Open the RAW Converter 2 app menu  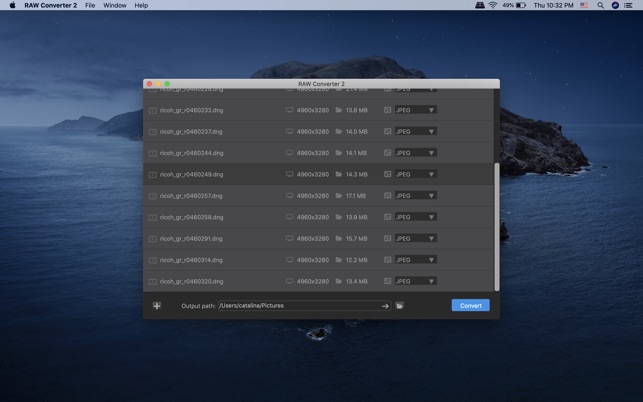pyautogui.click(x=50, y=5)
